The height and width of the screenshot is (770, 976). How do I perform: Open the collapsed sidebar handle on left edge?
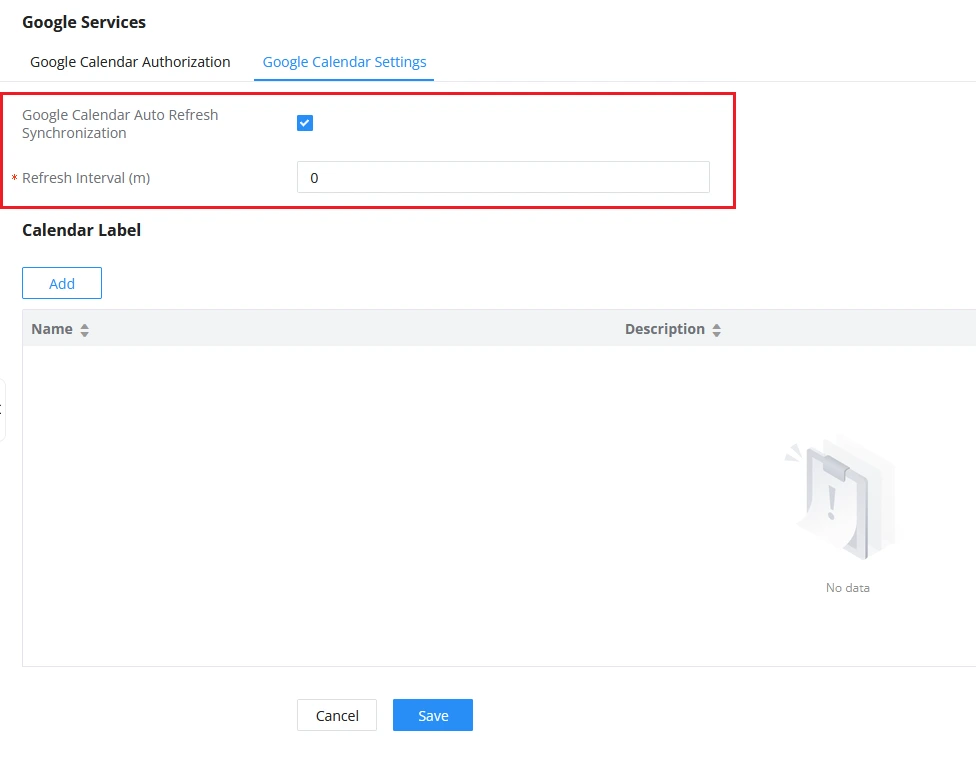point(2,409)
